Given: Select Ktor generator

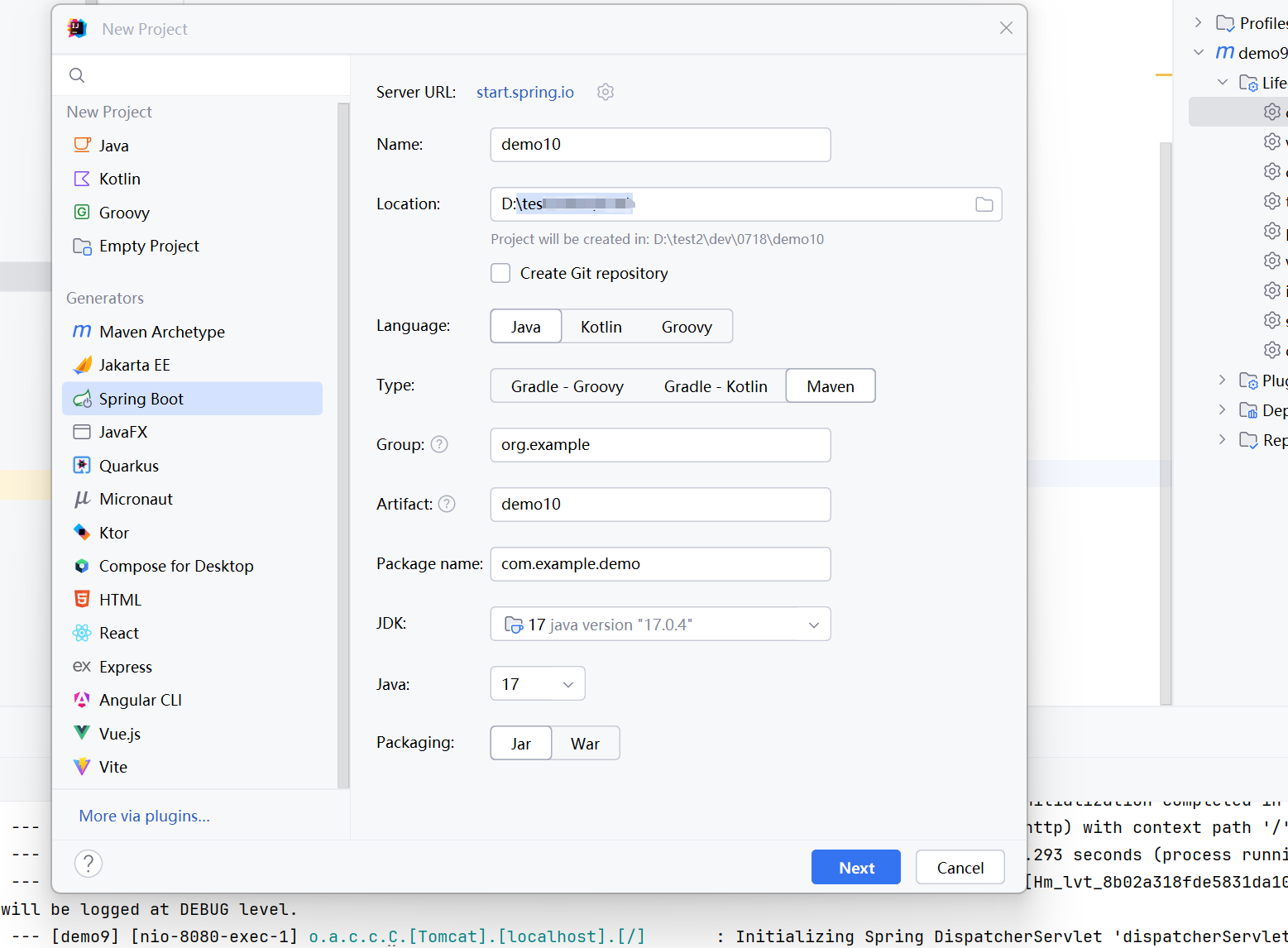Looking at the screenshot, I should (192, 533).
